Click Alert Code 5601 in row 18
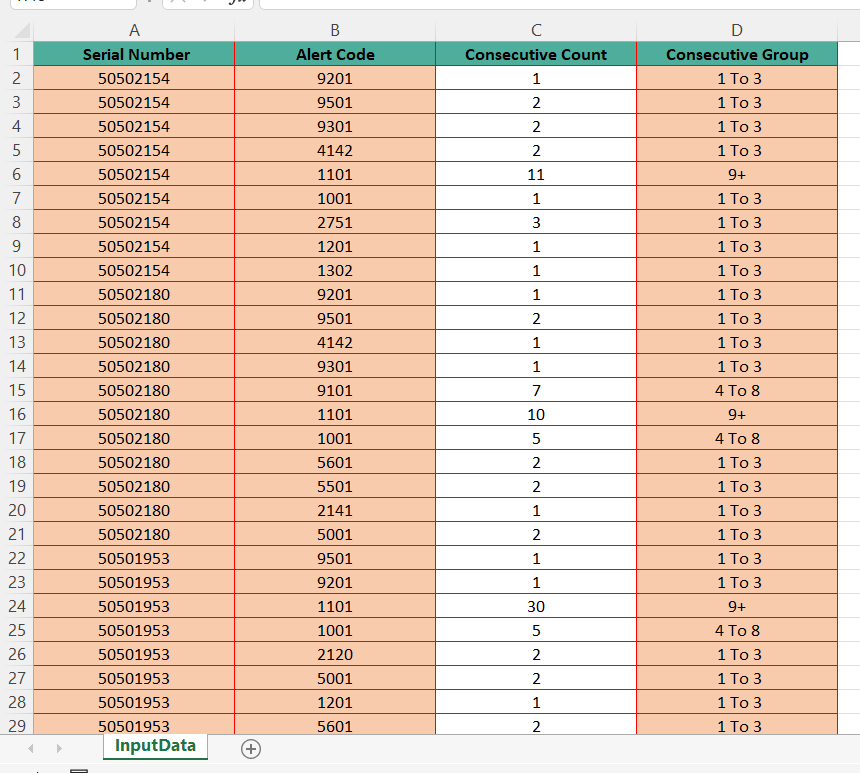This screenshot has height=773, width=860. click(x=335, y=462)
